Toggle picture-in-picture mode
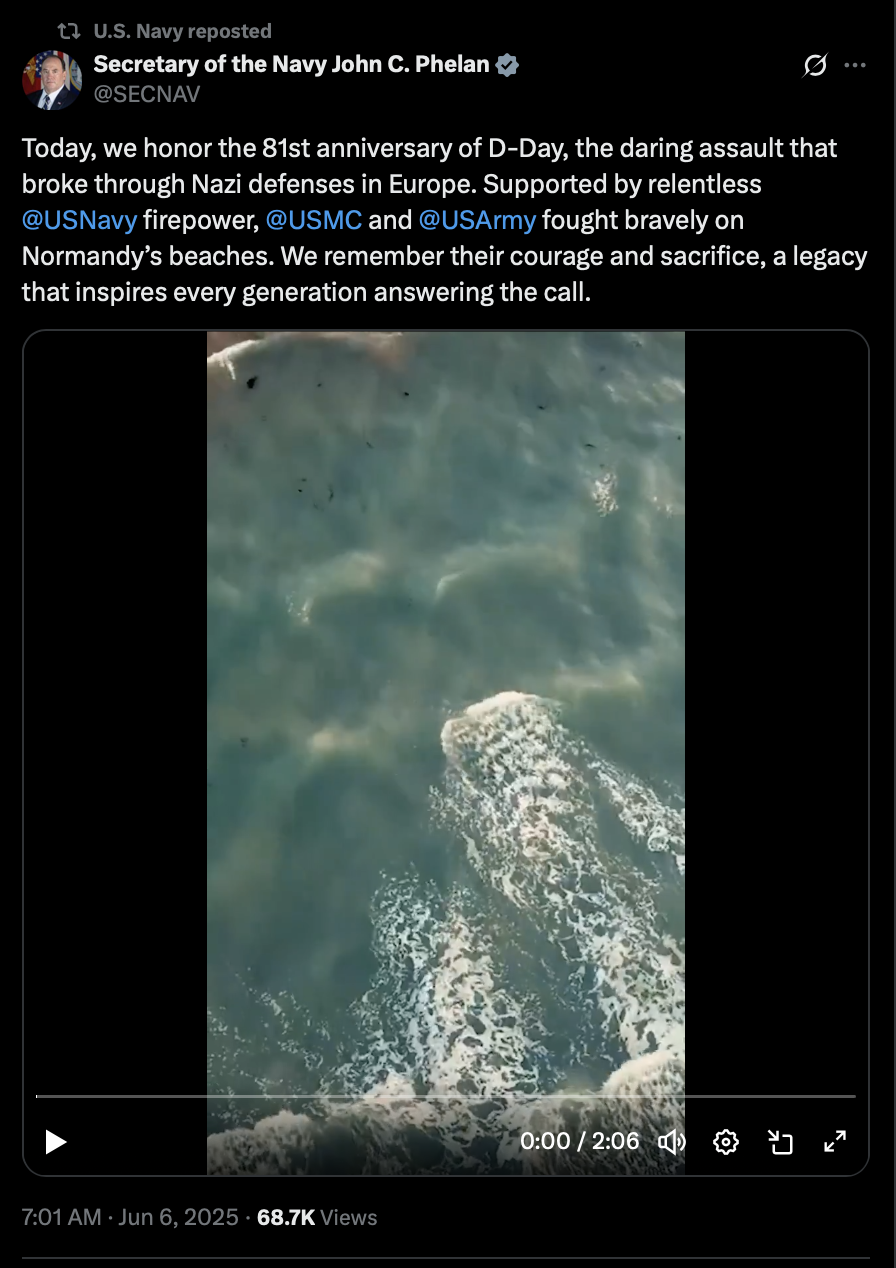This screenshot has width=896, height=1268. click(x=780, y=1141)
